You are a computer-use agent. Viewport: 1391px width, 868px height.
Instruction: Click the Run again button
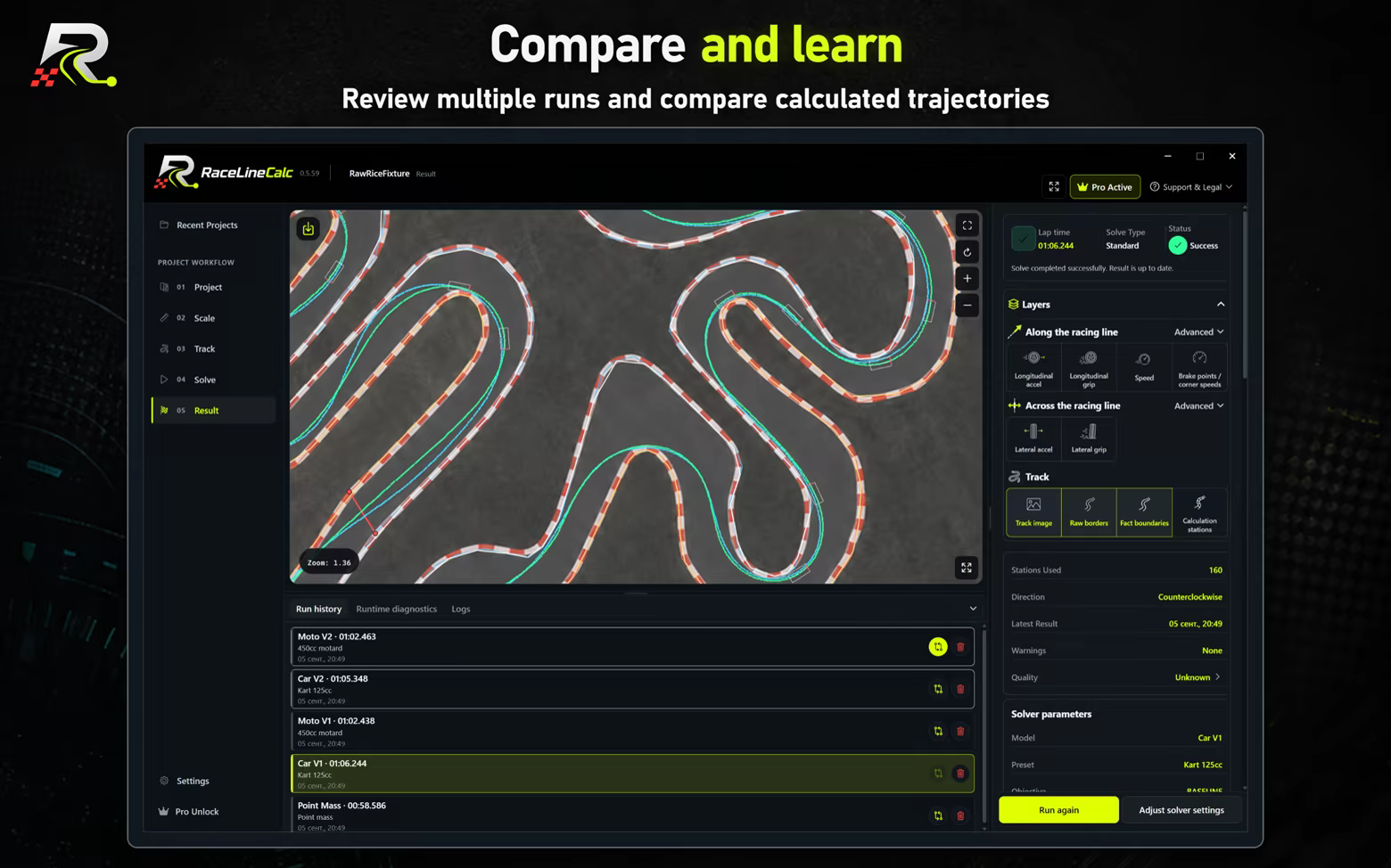pyautogui.click(x=1058, y=810)
